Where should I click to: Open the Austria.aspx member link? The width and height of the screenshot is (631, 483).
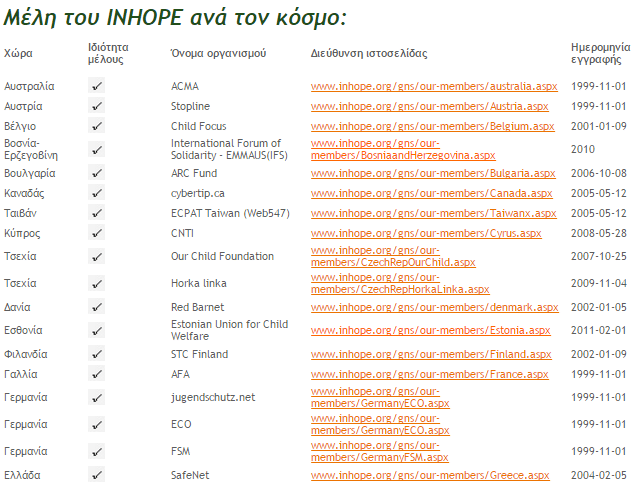tap(429, 106)
